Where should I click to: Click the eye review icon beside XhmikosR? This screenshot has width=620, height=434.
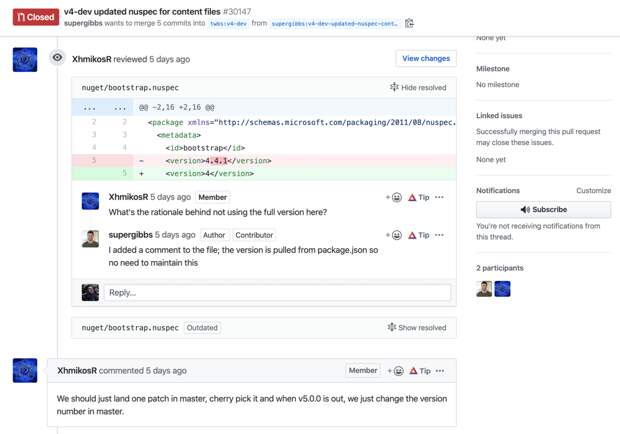(57, 58)
